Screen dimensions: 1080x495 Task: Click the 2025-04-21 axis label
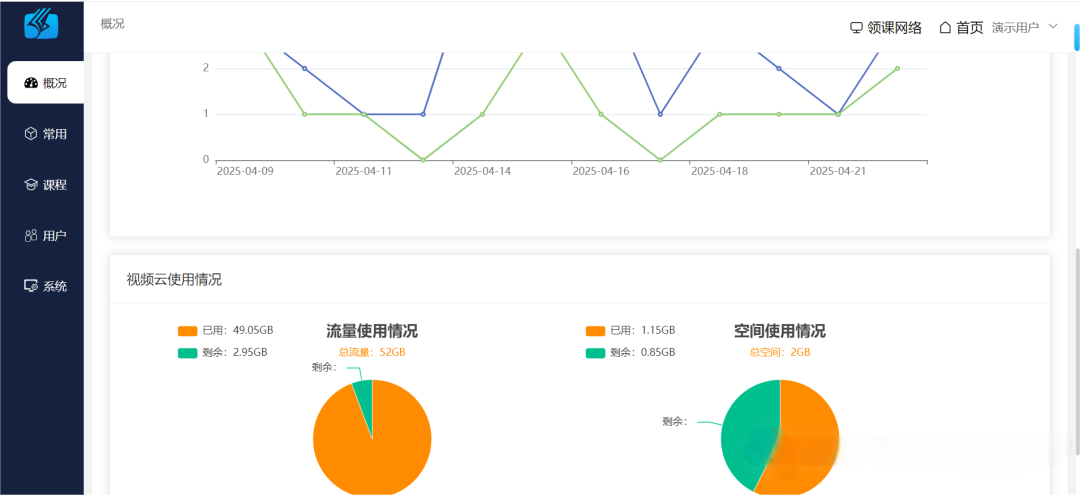click(838, 171)
